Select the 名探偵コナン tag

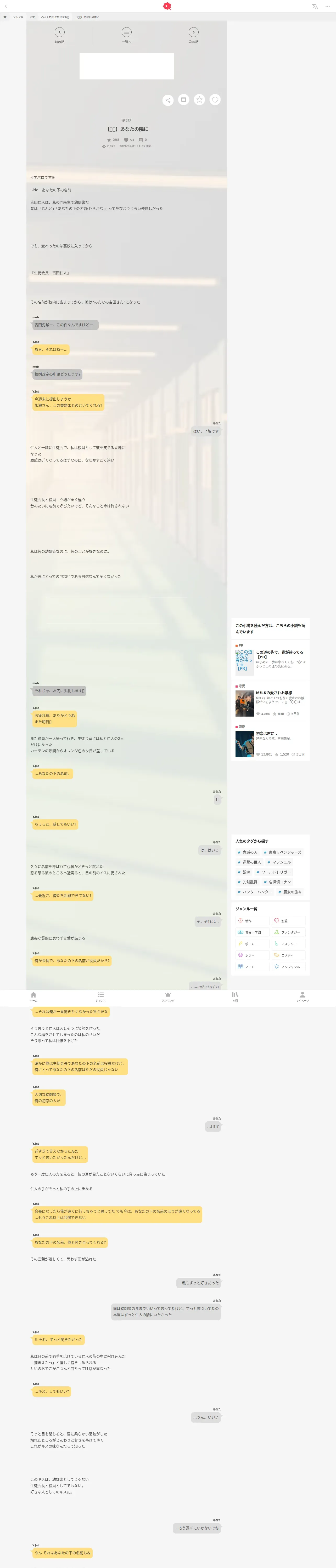(277, 882)
